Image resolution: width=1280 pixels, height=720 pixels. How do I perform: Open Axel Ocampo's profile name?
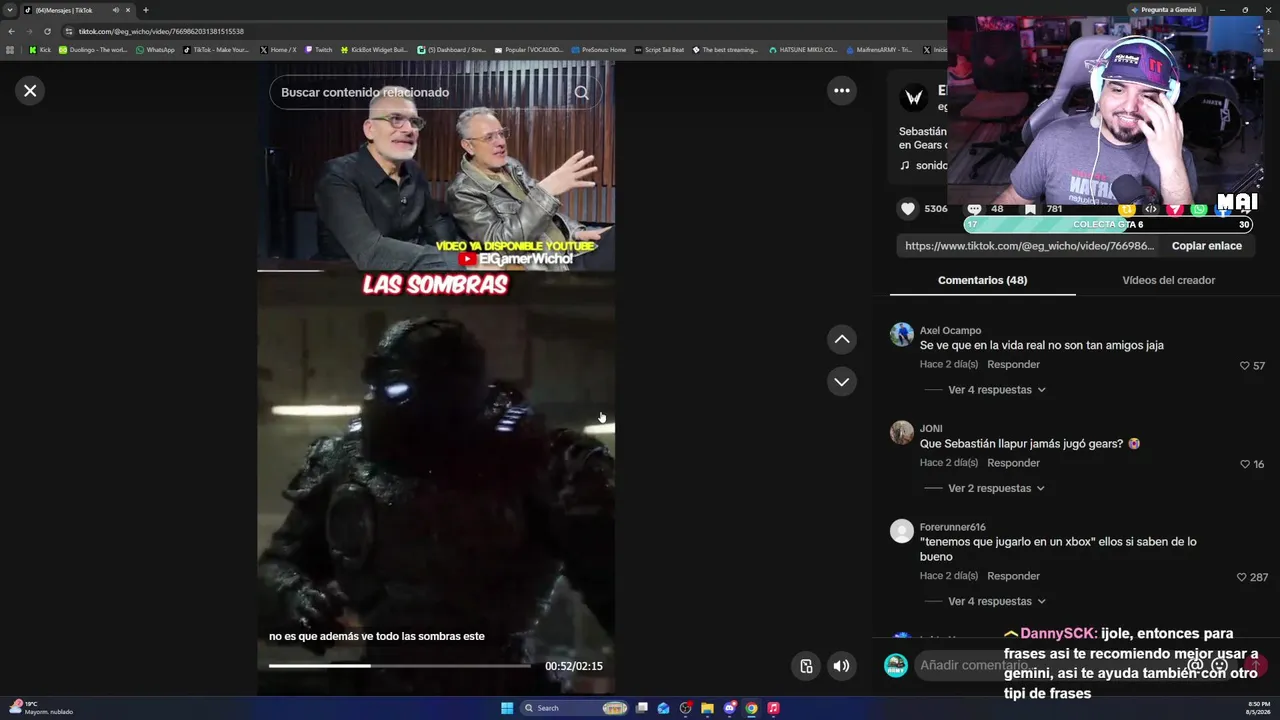pyautogui.click(x=950, y=331)
